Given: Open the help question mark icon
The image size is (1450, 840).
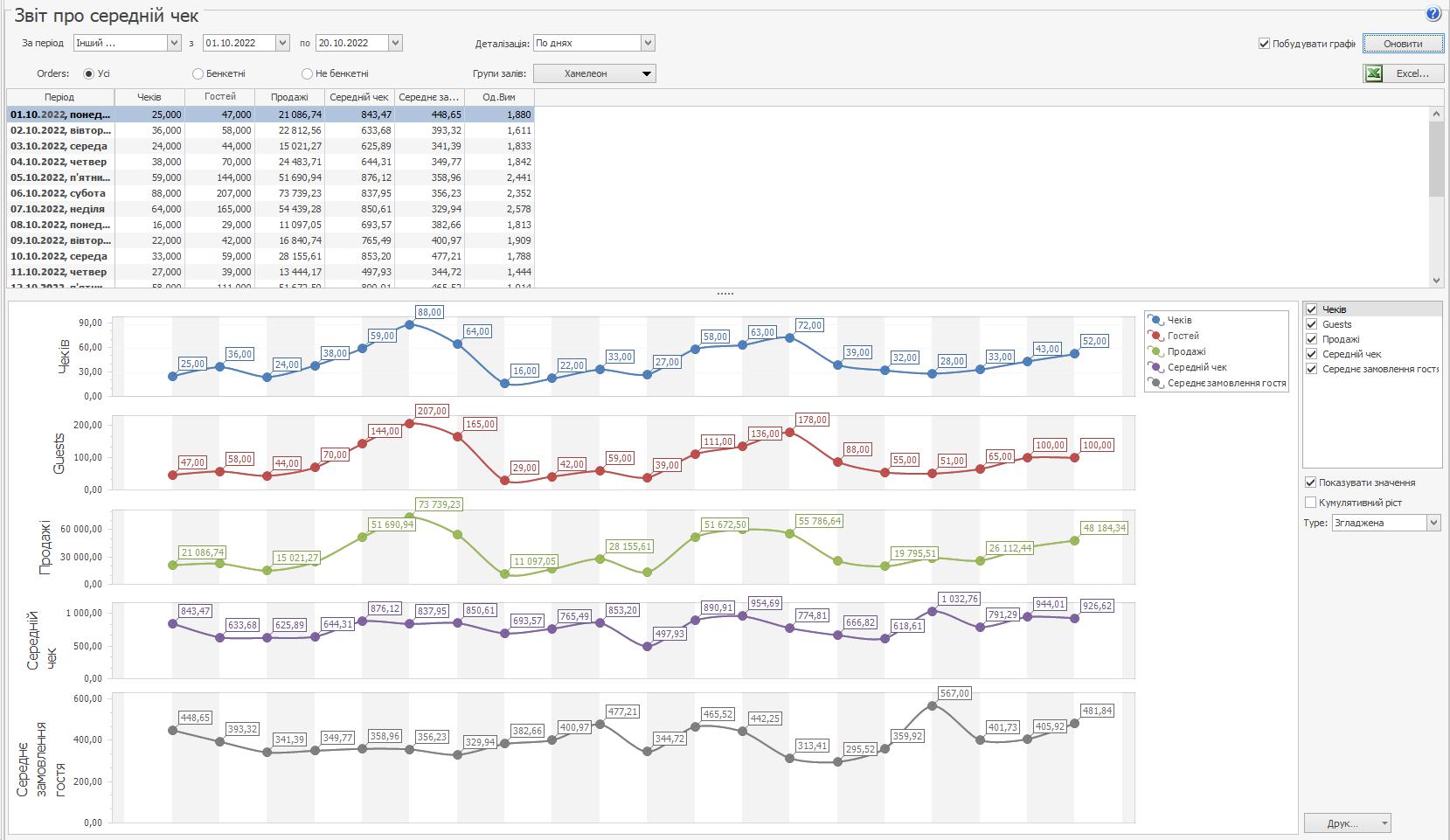Looking at the screenshot, I should click(1433, 14).
